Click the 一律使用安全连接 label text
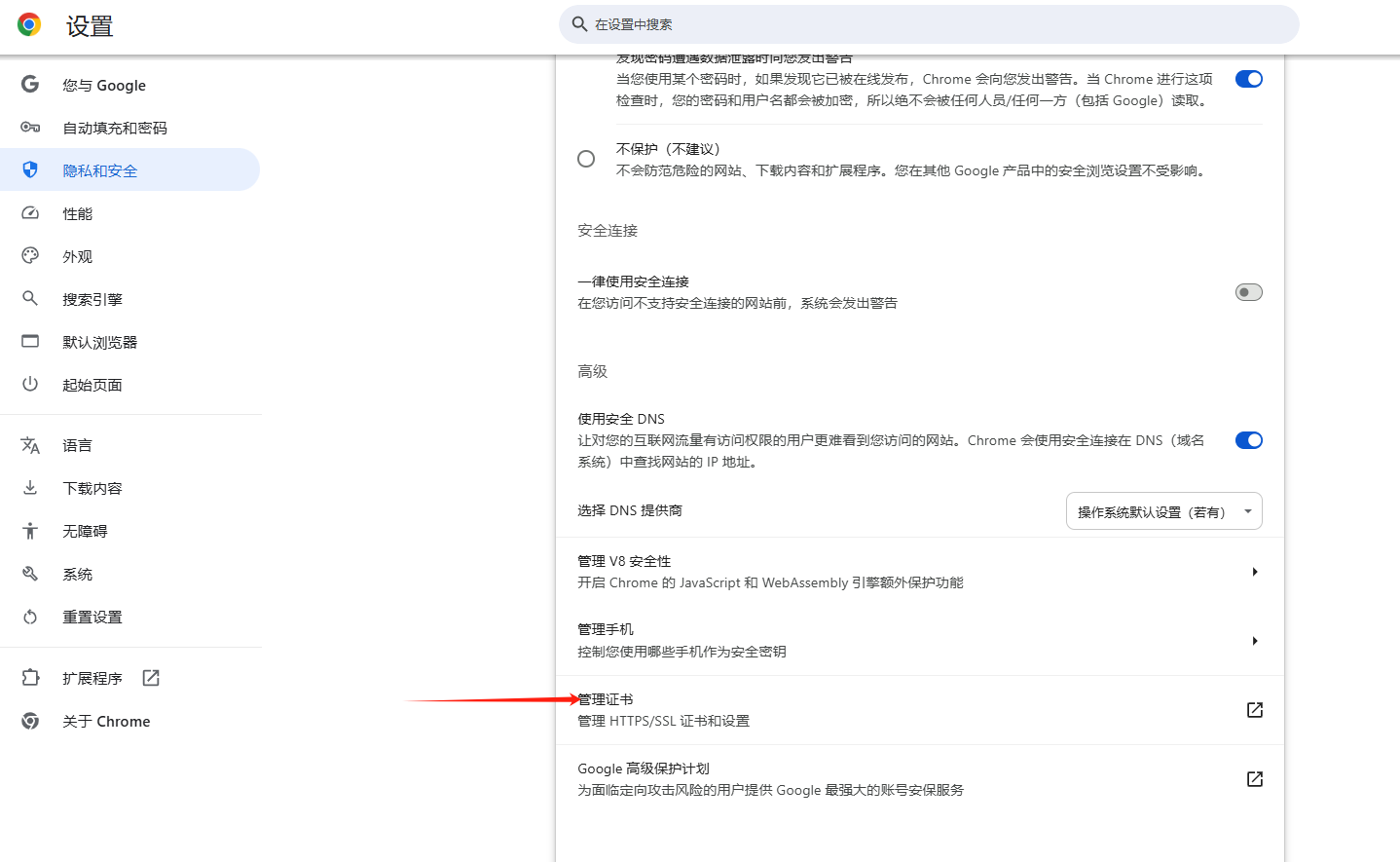 (x=633, y=281)
